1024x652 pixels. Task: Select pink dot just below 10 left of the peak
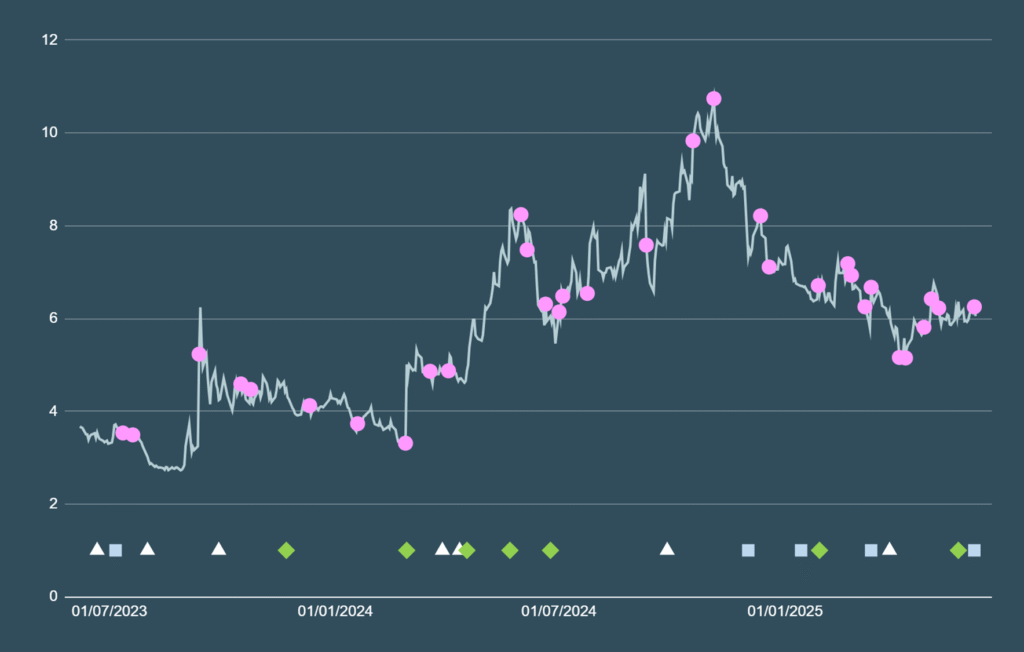(693, 141)
